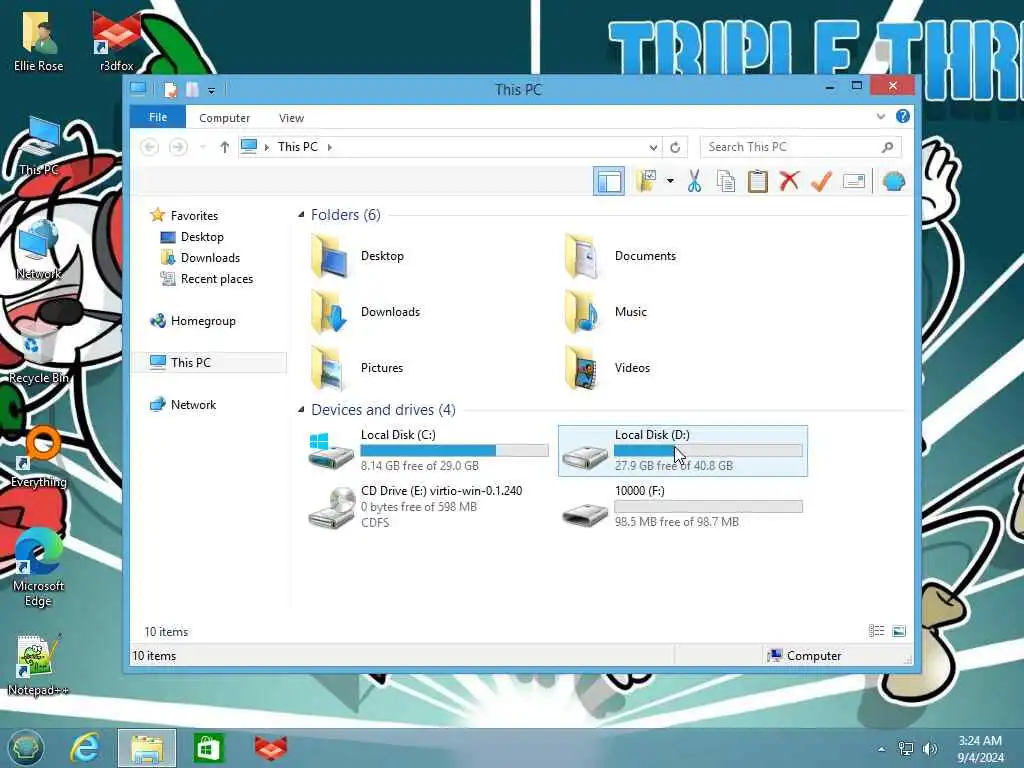Screen dimensions: 1024x768
Task: Select Network in navigation pane
Action: click(x=193, y=405)
